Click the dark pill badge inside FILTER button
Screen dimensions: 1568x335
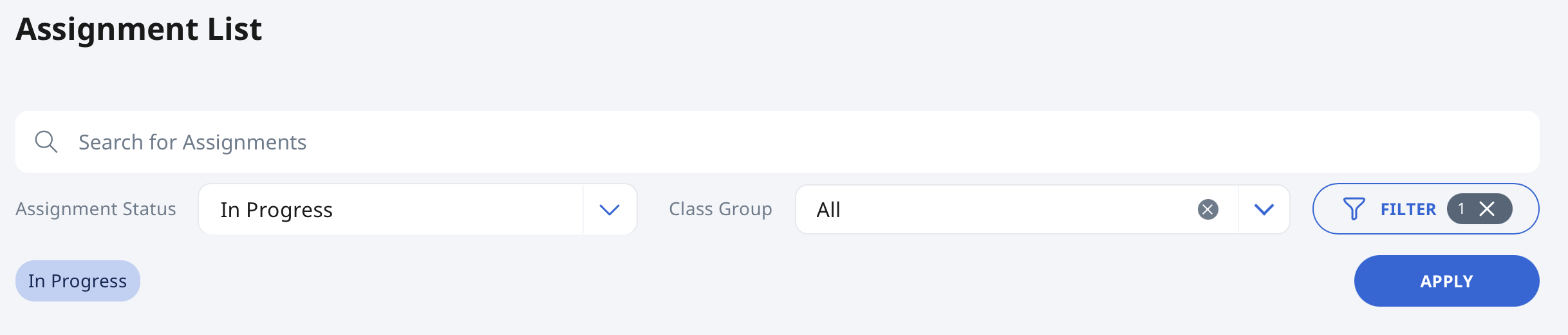point(1479,209)
